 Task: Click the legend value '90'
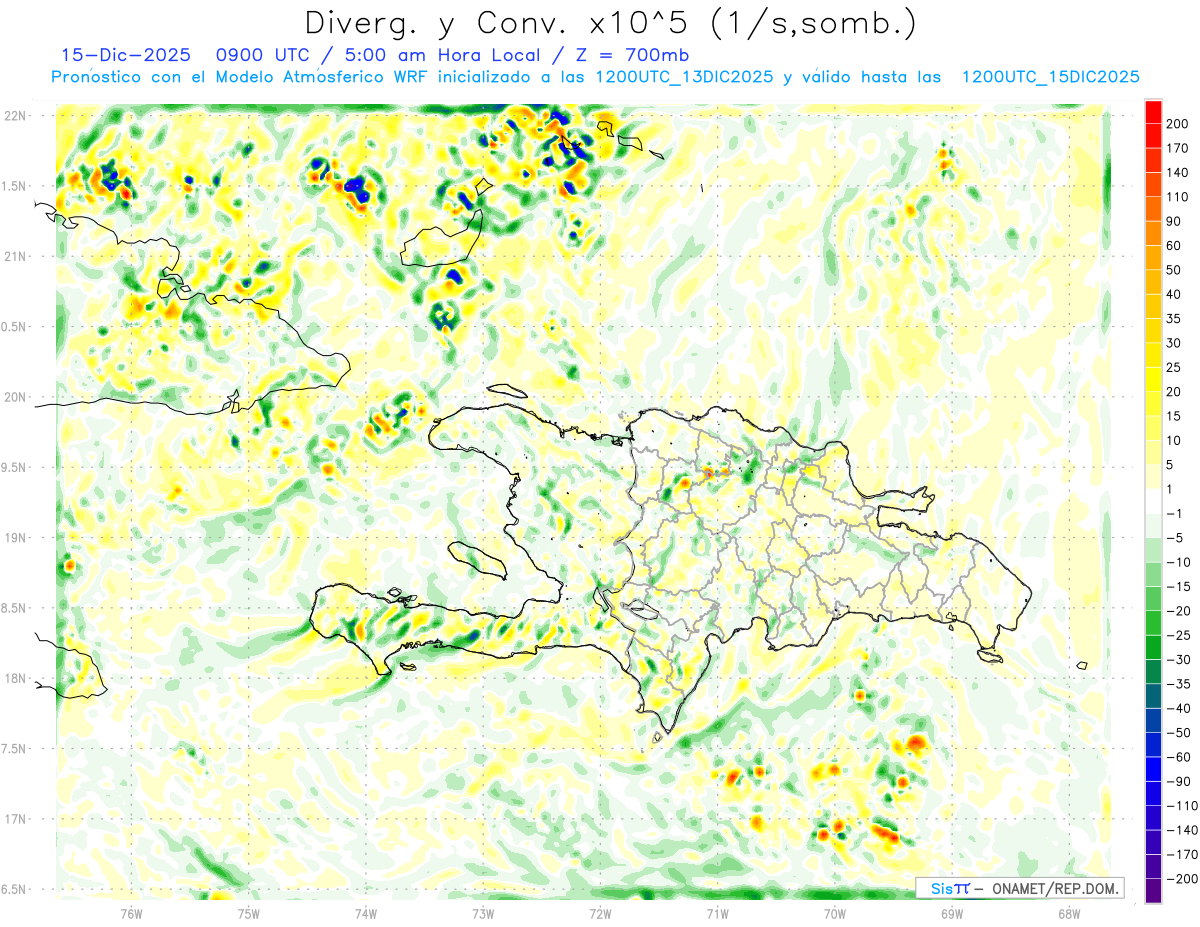click(x=1175, y=220)
